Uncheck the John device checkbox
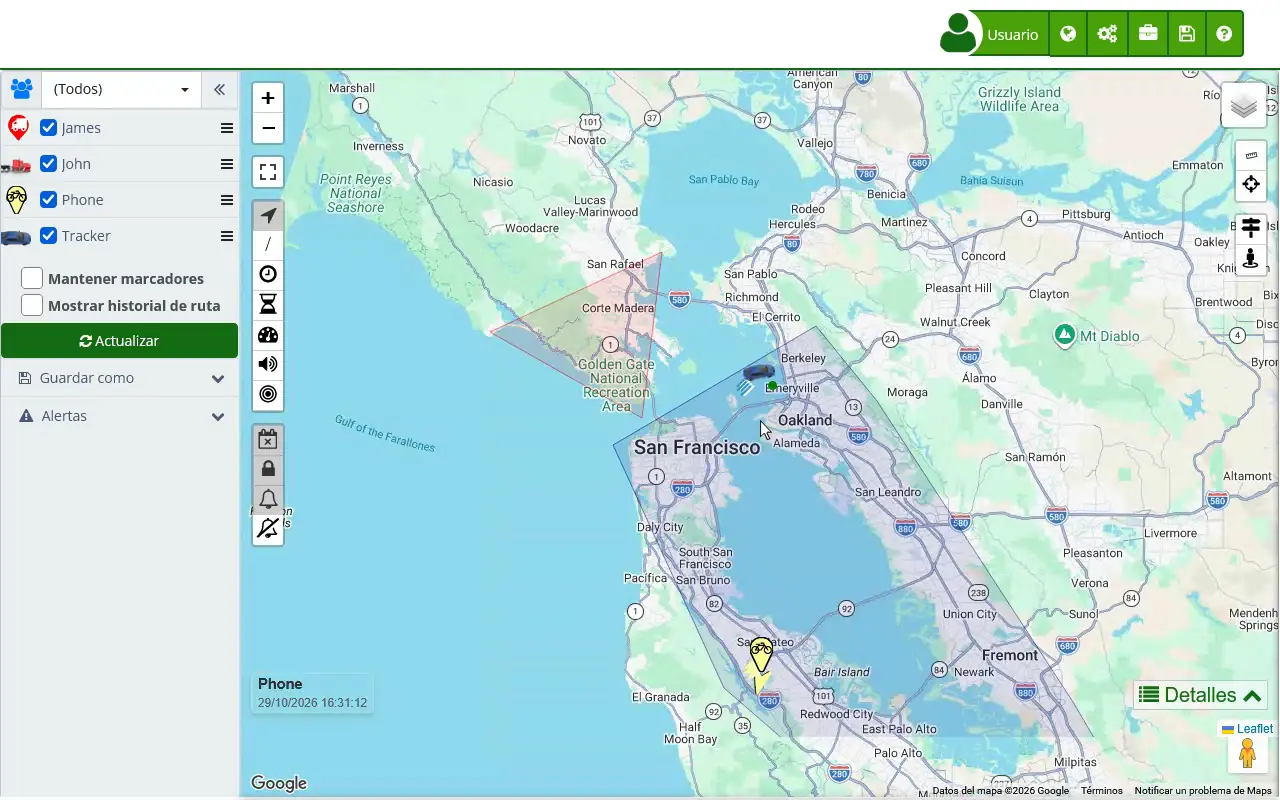The width and height of the screenshot is (1280, 800). tap(48, 164)
